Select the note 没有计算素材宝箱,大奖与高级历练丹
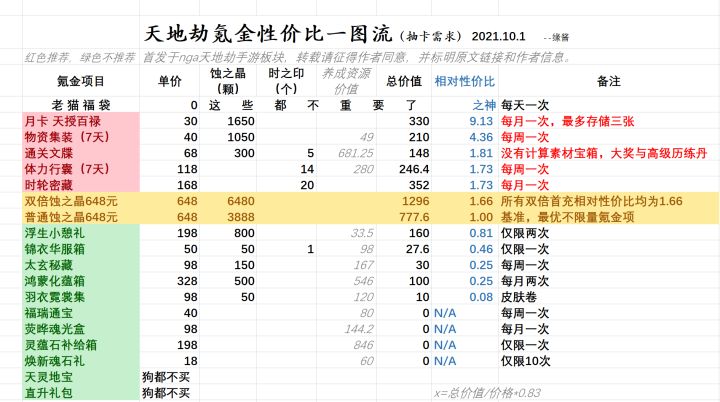The width and height of the screenshot is (720, 402). click(x=604, y=153)
